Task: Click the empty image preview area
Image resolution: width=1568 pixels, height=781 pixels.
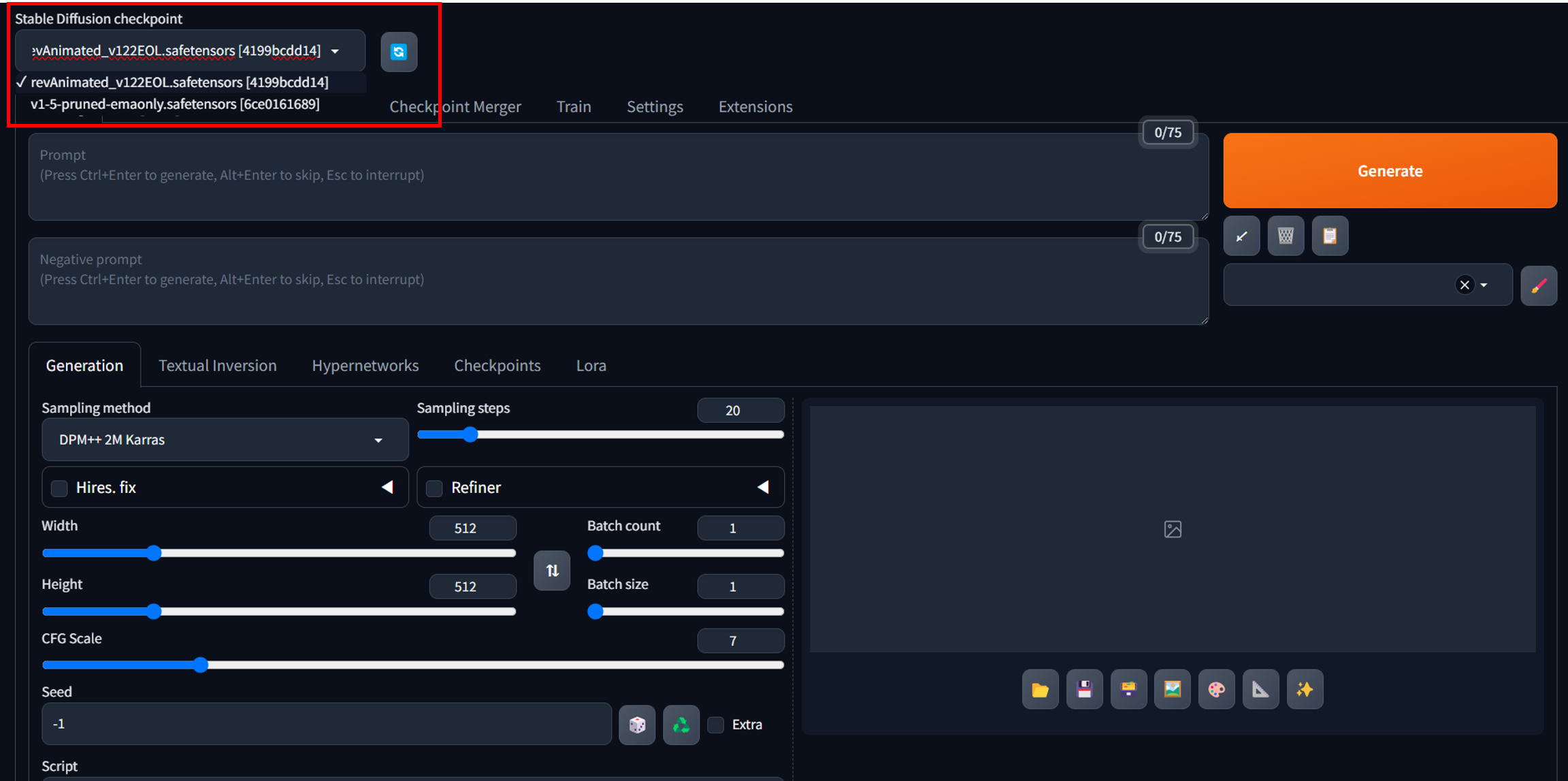Action: click(x=1173, y=529)
